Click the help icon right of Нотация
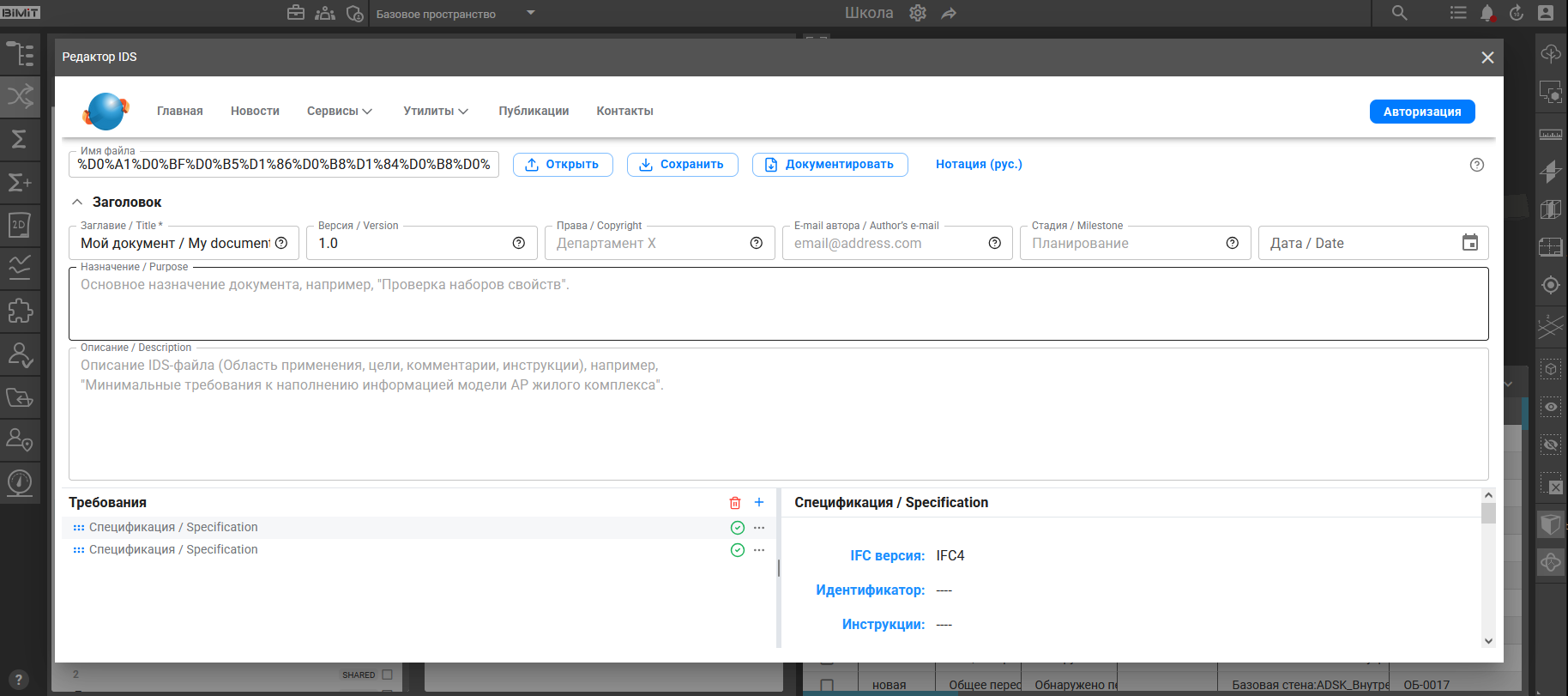This screenshot has width=1568, height=696. (1477, 165)
